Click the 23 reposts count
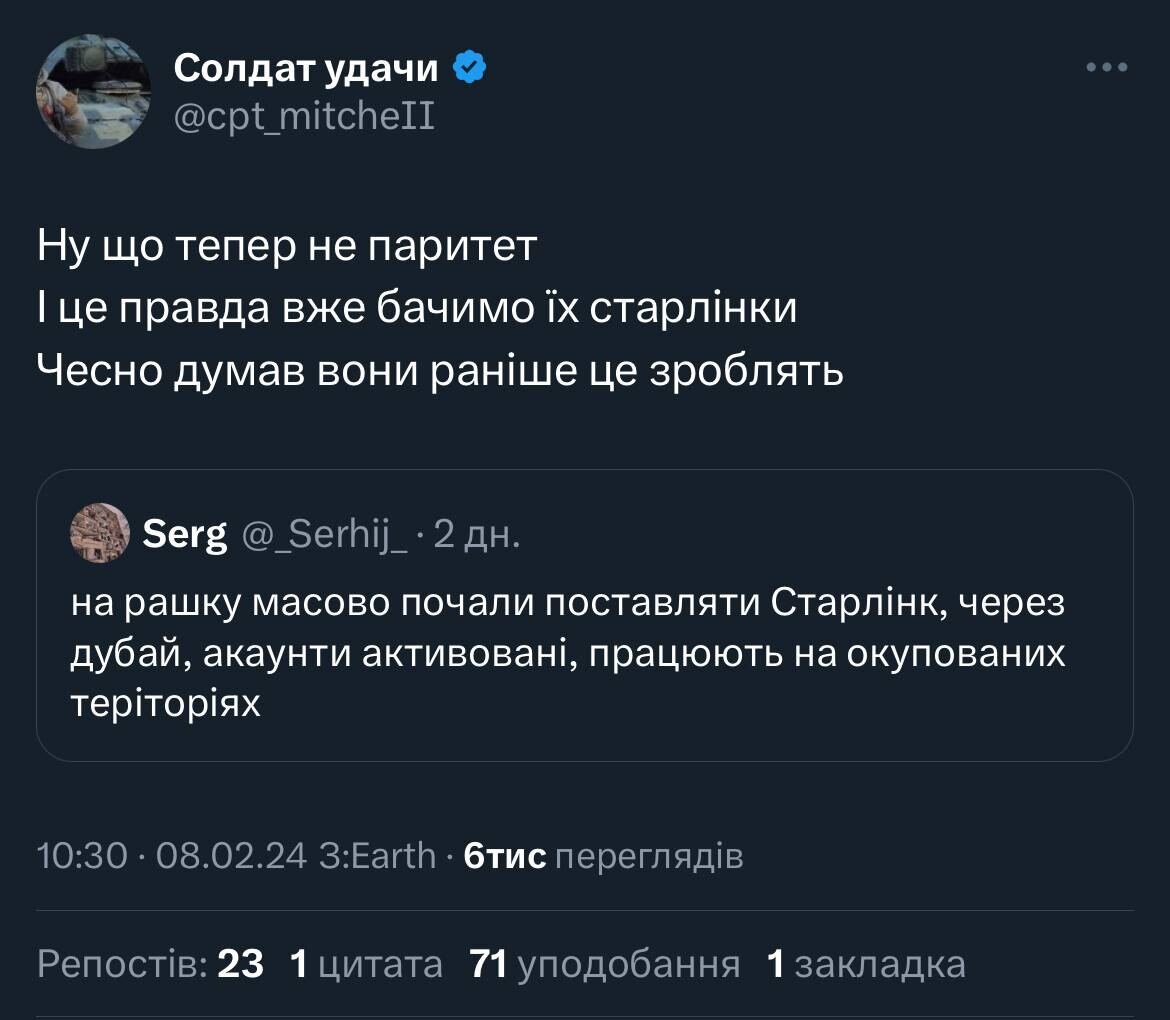 pos(240,964)
